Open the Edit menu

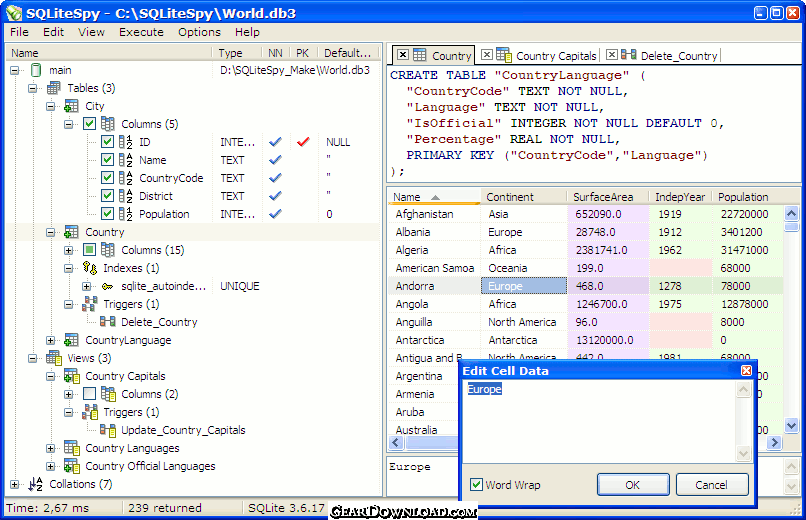53,32
